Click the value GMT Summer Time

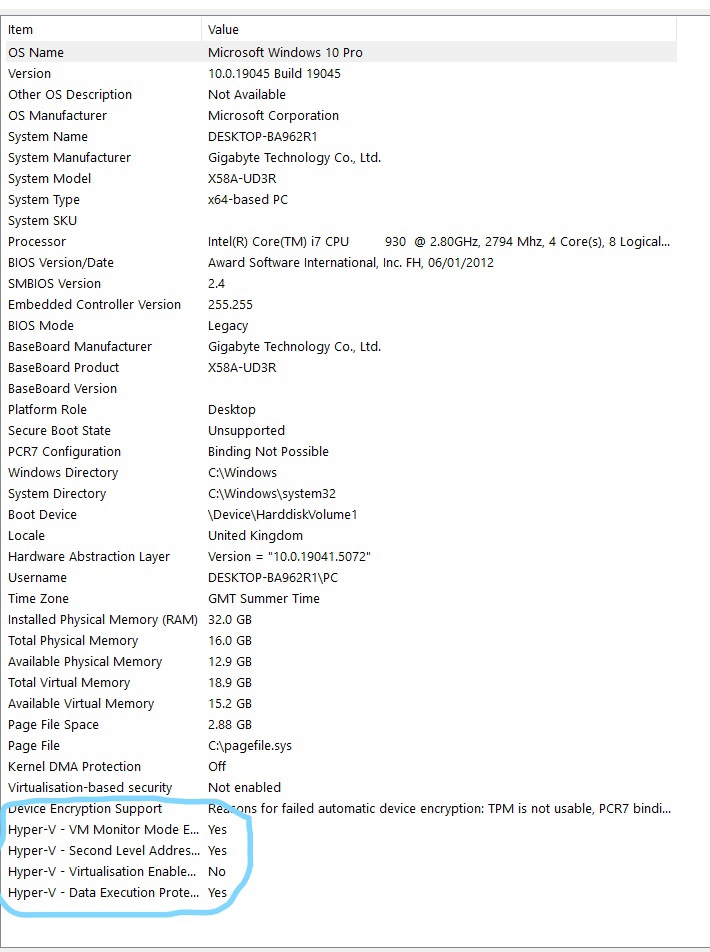click(264, 599)
